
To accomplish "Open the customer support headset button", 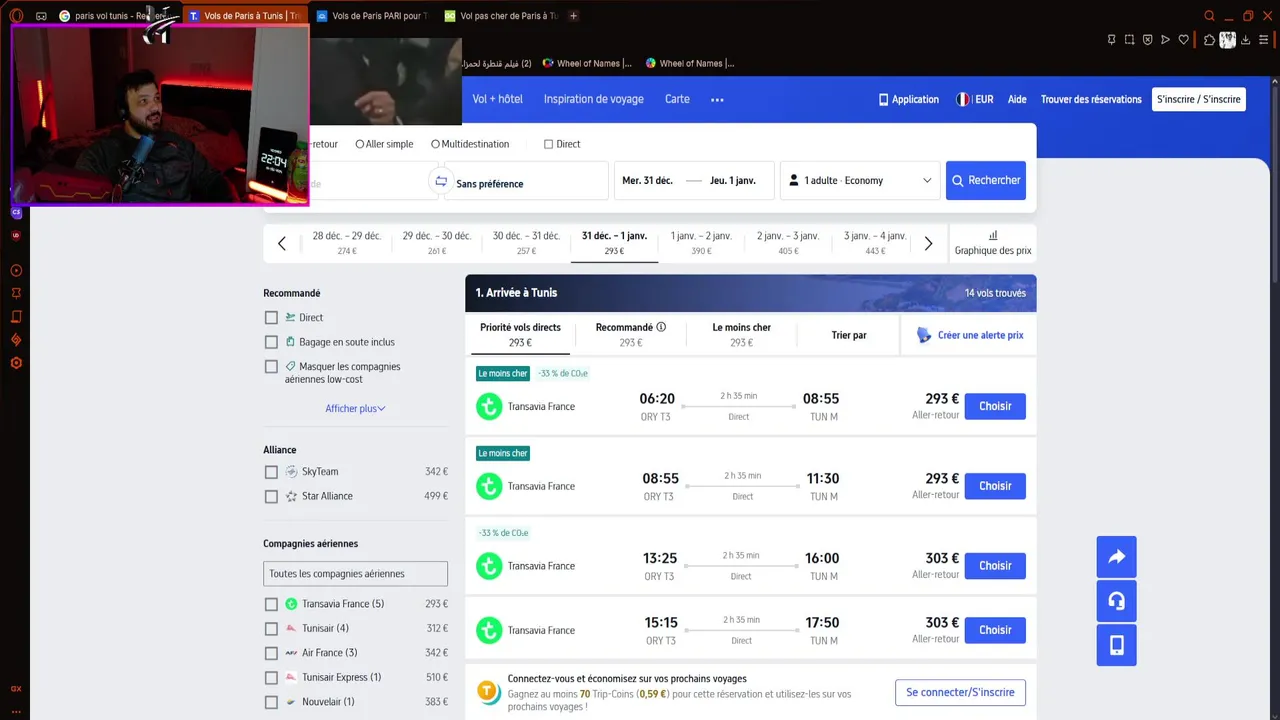I will [1117, 601].
